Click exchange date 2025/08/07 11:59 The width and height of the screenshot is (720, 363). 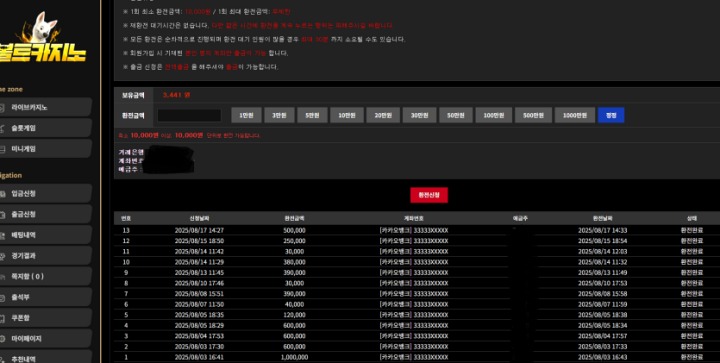point(602,304)
